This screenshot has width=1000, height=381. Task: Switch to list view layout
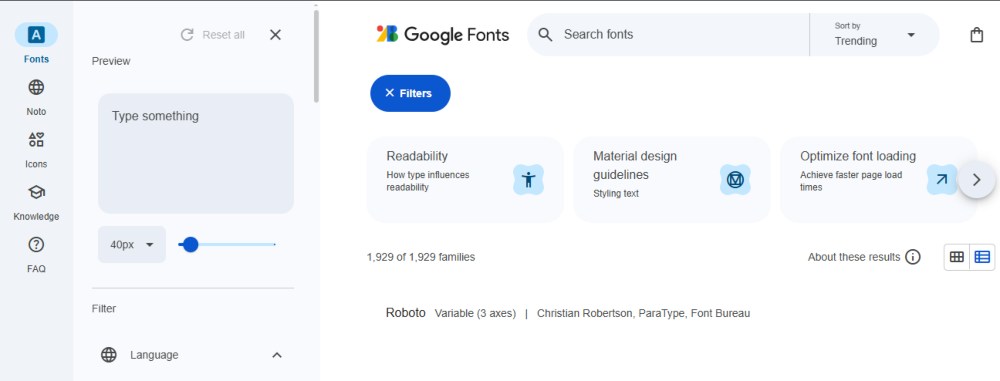(x=982, y=257)
